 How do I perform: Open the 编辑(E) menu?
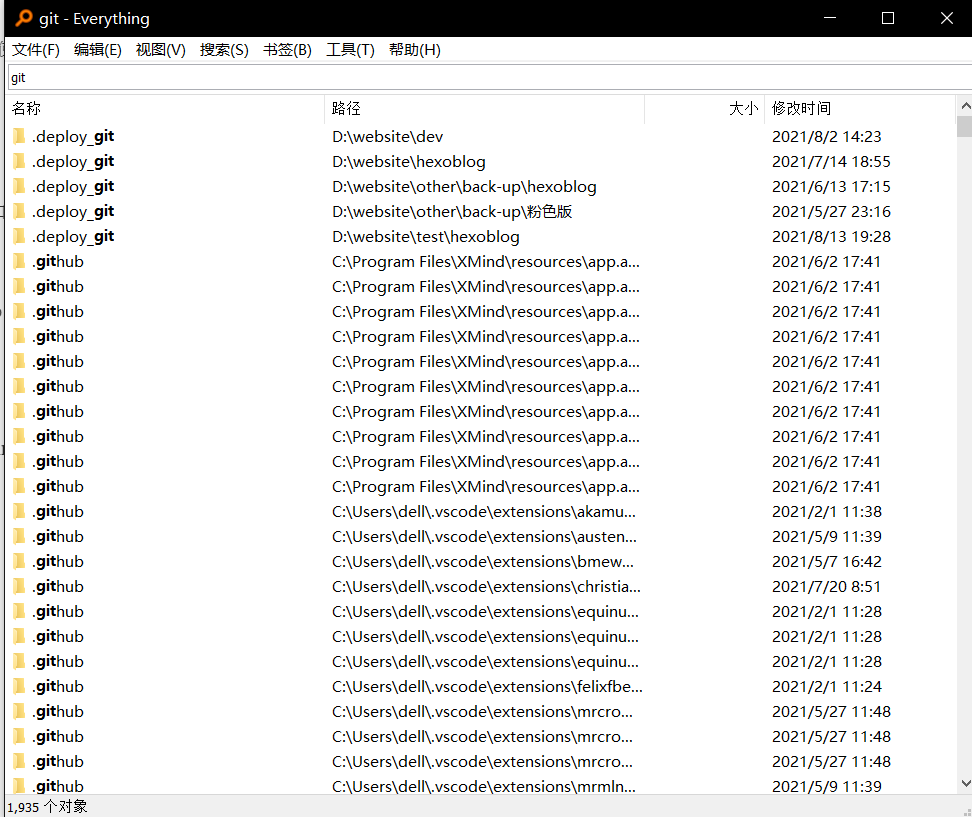click(x=97, y=50)
